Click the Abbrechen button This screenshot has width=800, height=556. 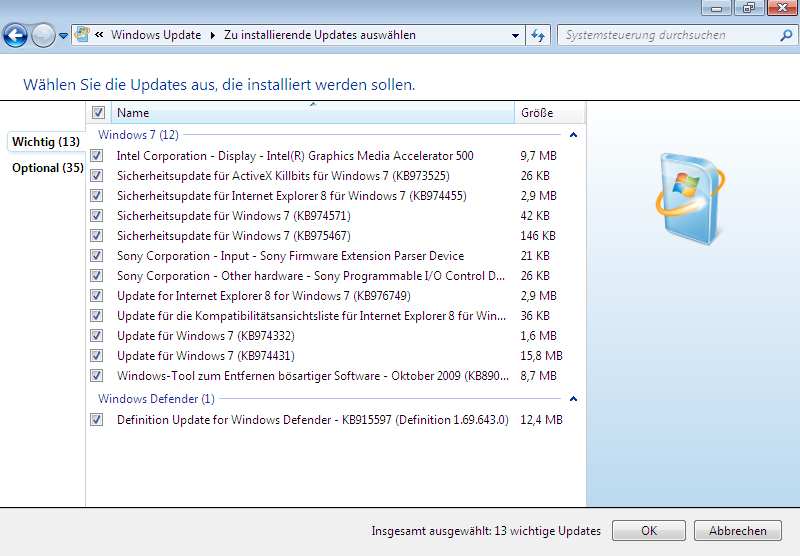737,530
